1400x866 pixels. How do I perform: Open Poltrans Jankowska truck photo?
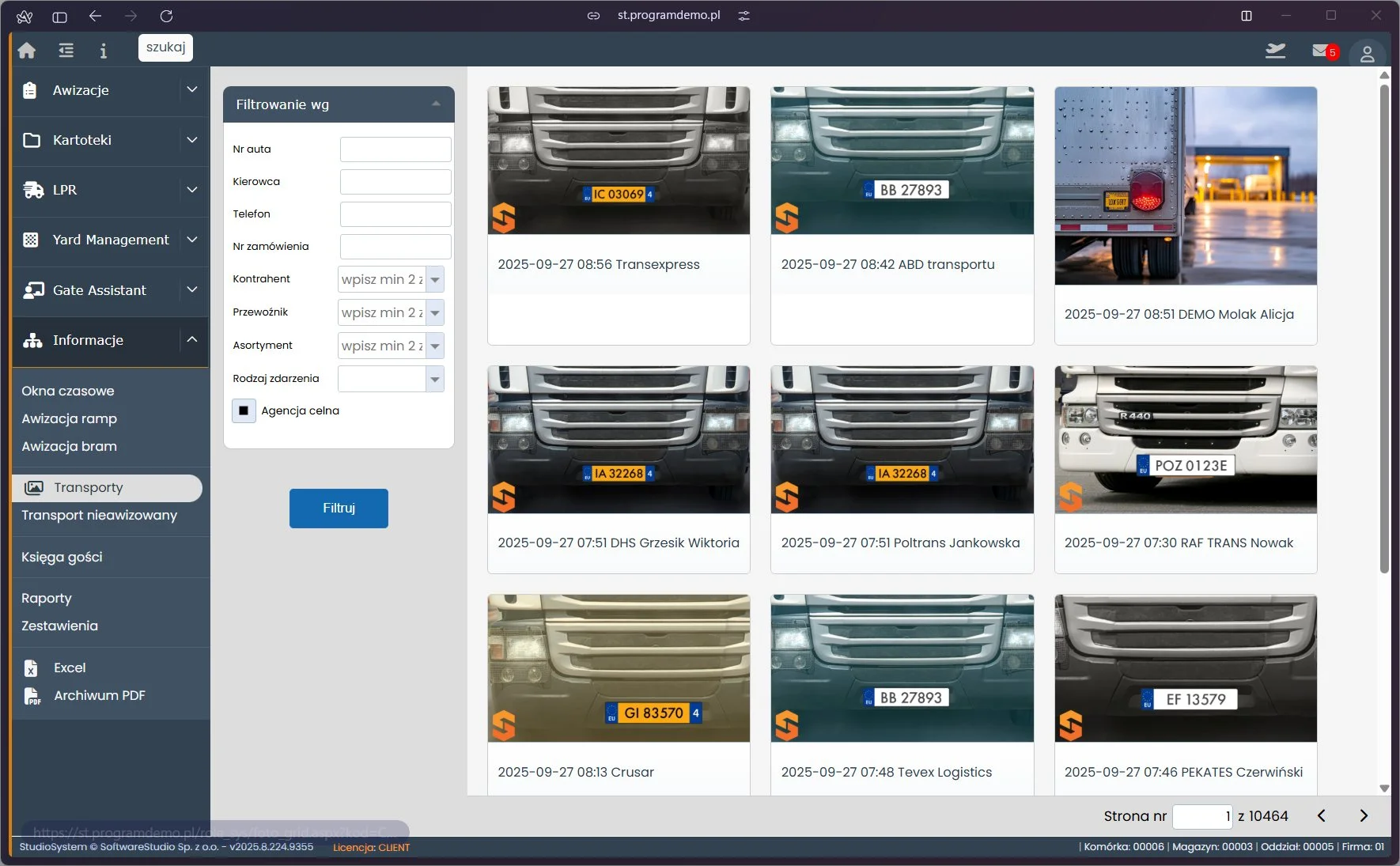[902, 440]
